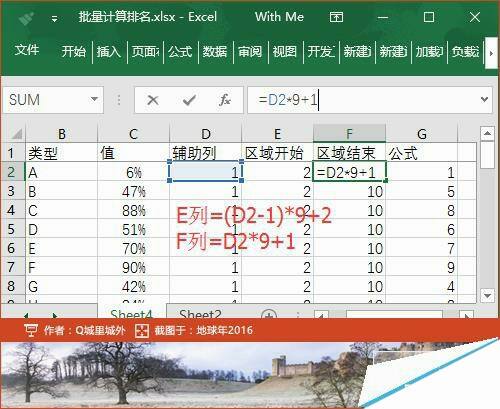Image resolution: width=500 pixels, height=409 pixels.
Task: Select row 1 header
Action: point(12,153)
